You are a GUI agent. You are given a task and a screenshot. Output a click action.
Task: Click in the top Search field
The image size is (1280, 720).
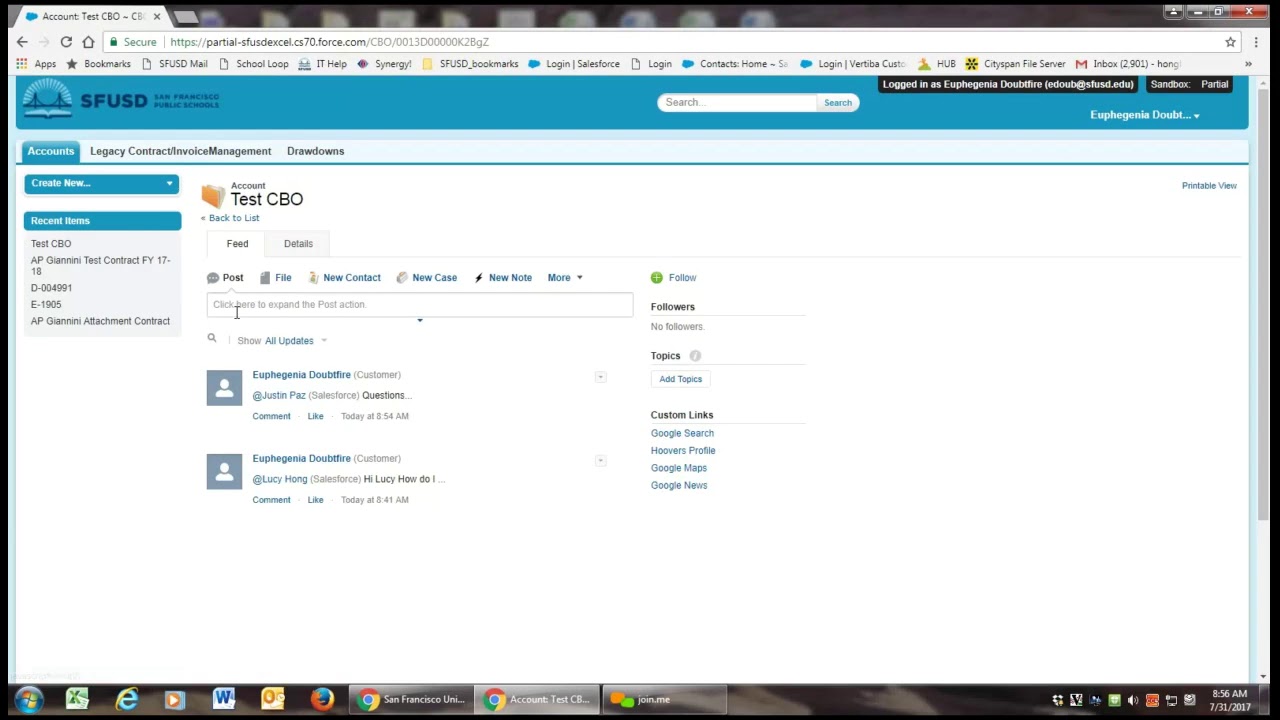click(737, 102)
